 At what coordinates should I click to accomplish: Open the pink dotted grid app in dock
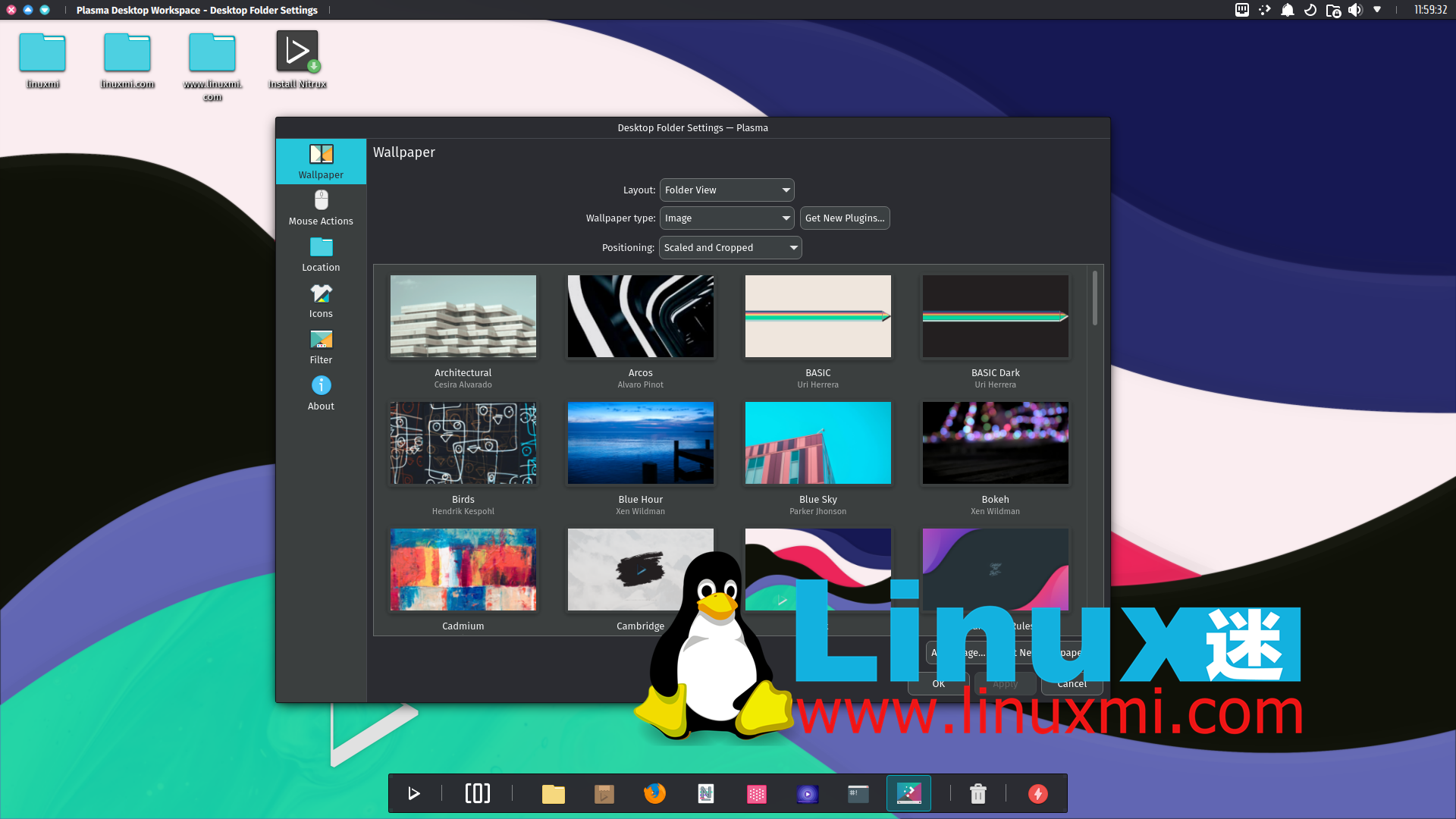pos(756,793)
